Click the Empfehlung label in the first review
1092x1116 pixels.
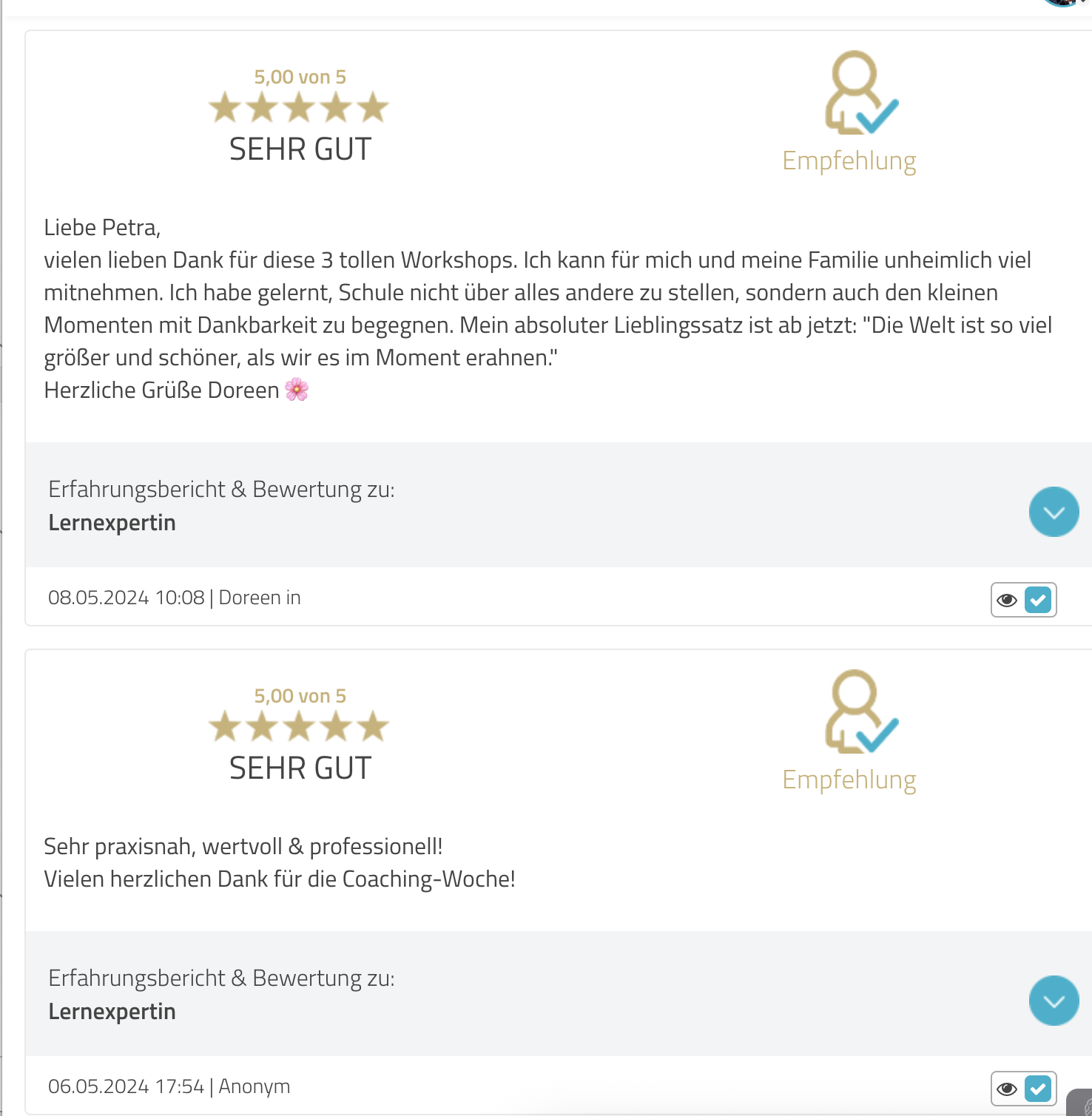point(849,161)
